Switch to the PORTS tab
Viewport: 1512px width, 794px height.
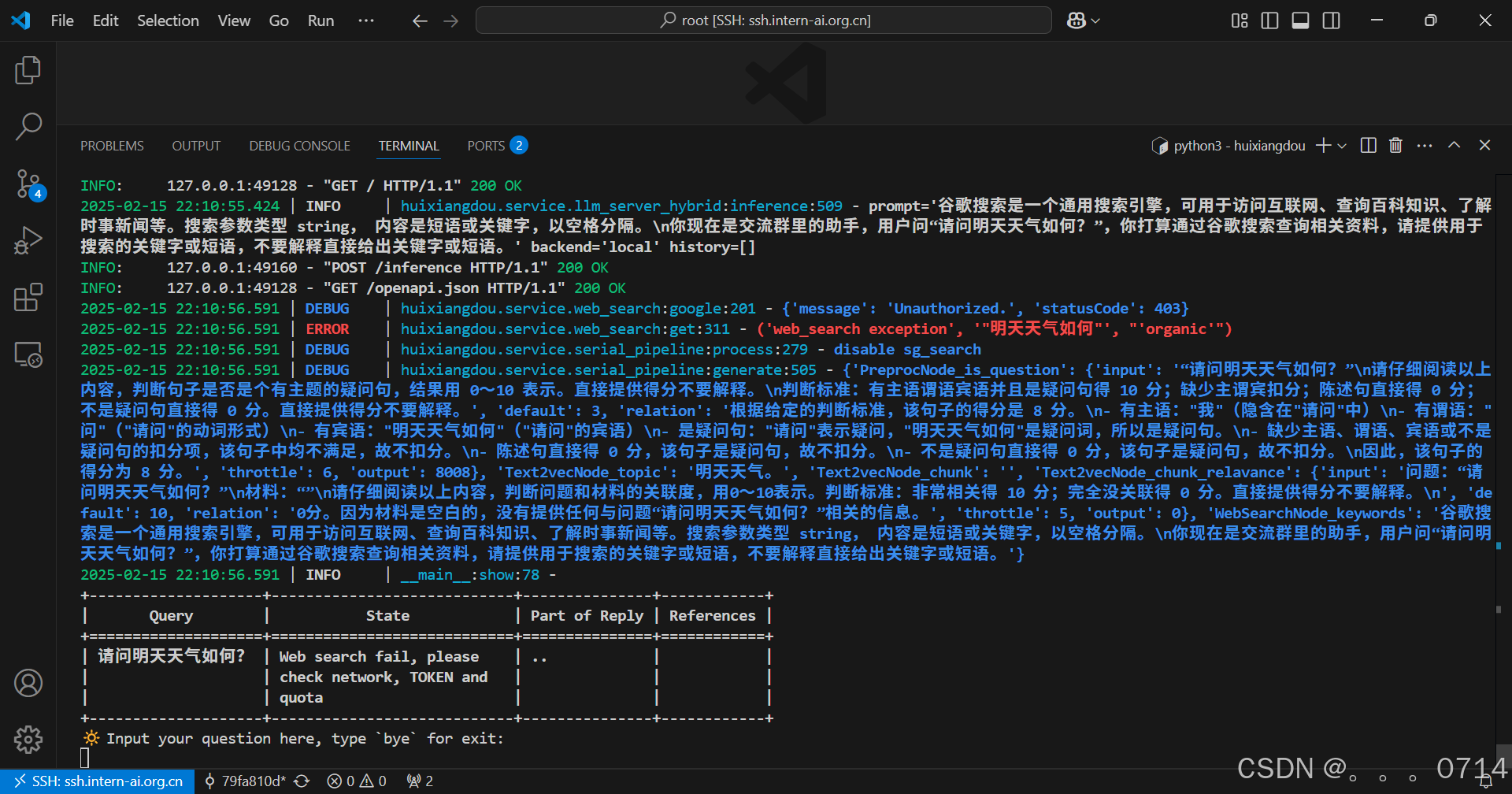(x=497, y=146)
